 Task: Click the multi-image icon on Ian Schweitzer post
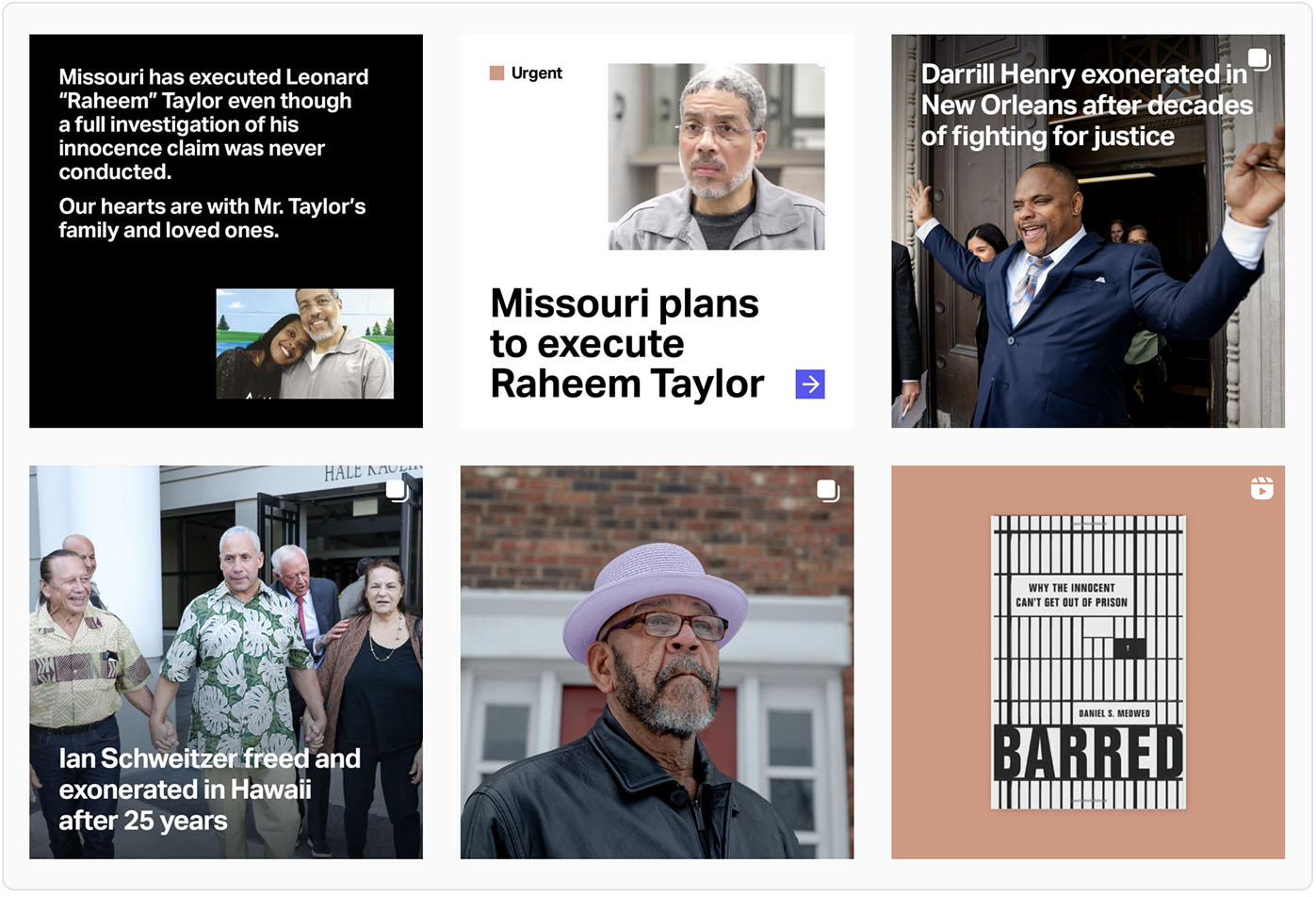[397, 491]
